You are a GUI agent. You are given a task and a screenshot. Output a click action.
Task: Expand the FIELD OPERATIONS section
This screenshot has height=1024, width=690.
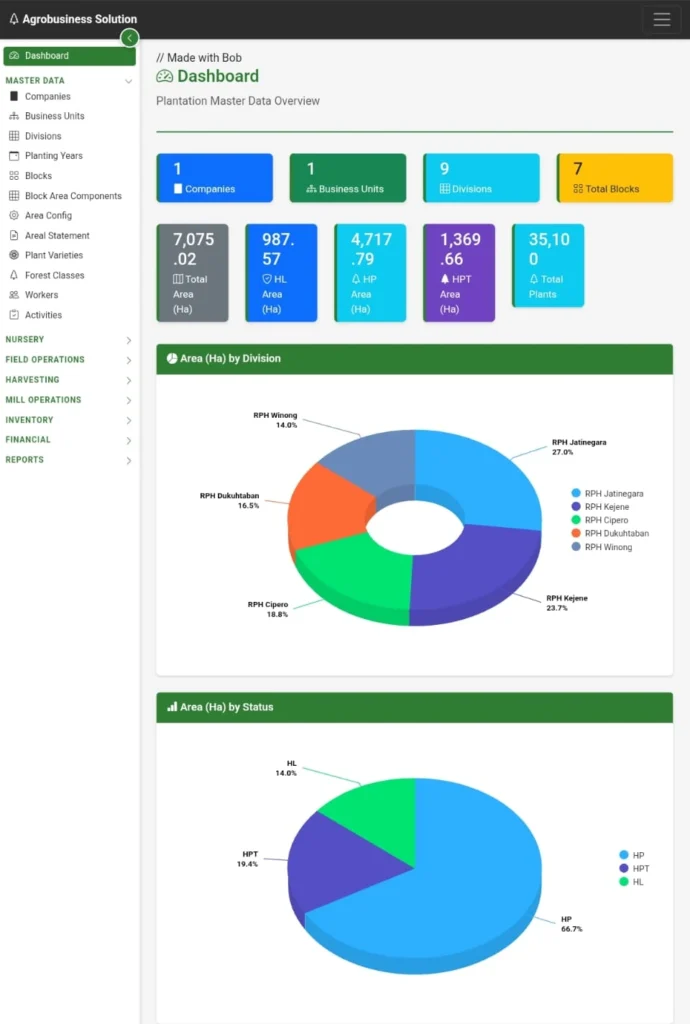click(69, 360)
